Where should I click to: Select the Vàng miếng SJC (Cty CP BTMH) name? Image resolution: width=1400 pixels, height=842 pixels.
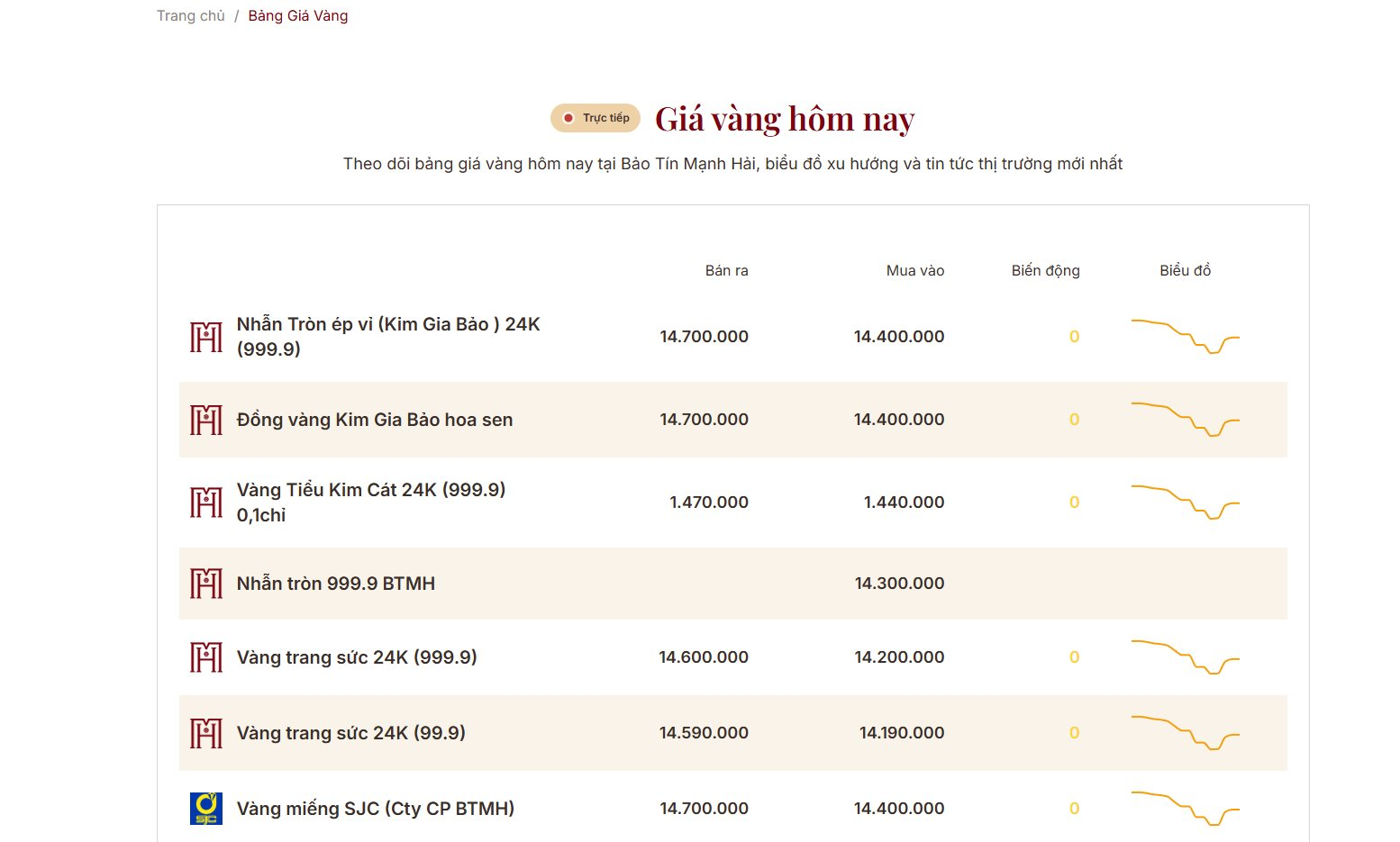(x=376, y=809)
